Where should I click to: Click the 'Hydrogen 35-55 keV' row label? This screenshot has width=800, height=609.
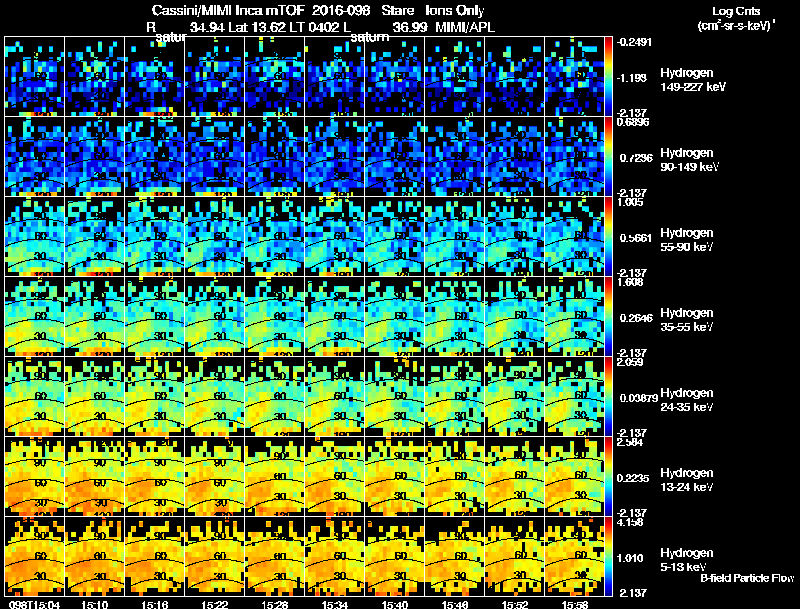(x=687, y=320)
